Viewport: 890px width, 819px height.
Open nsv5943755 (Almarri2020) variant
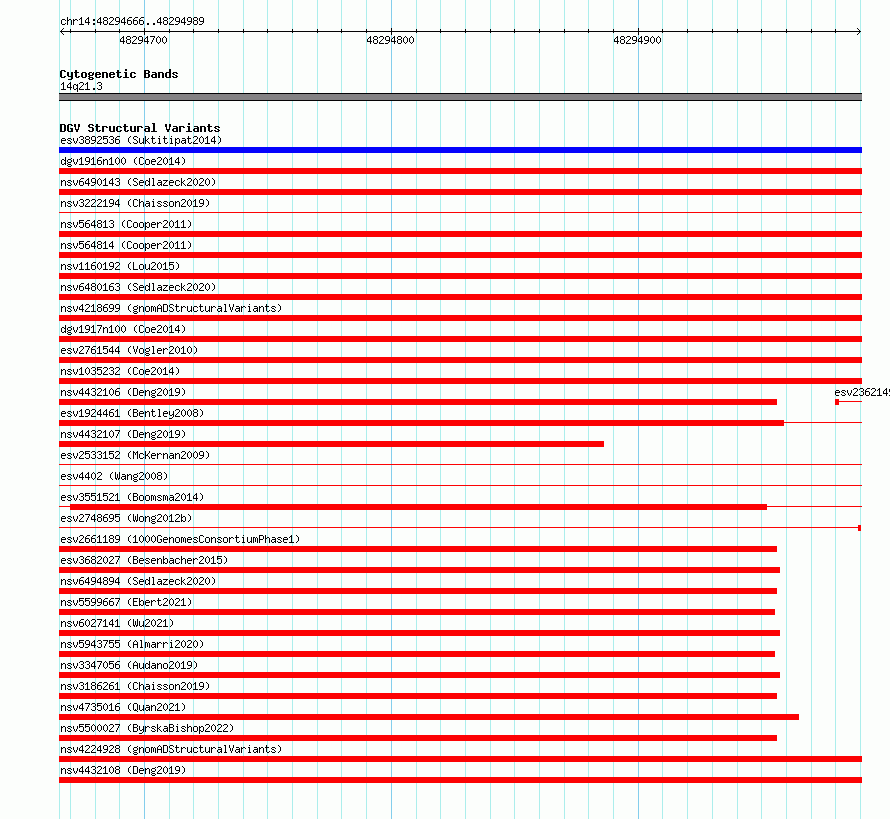(132, 644)
